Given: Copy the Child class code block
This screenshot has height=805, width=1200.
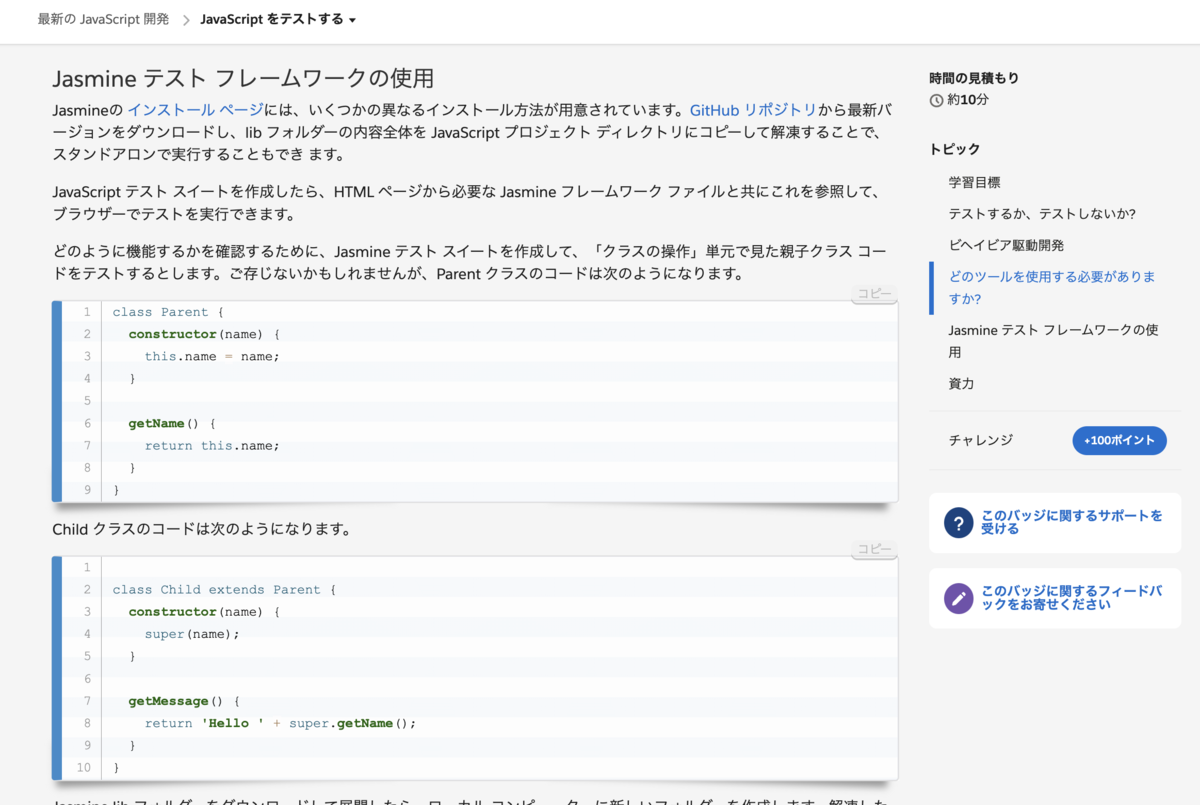Looking at the screenshot, I should pos(873,548).
